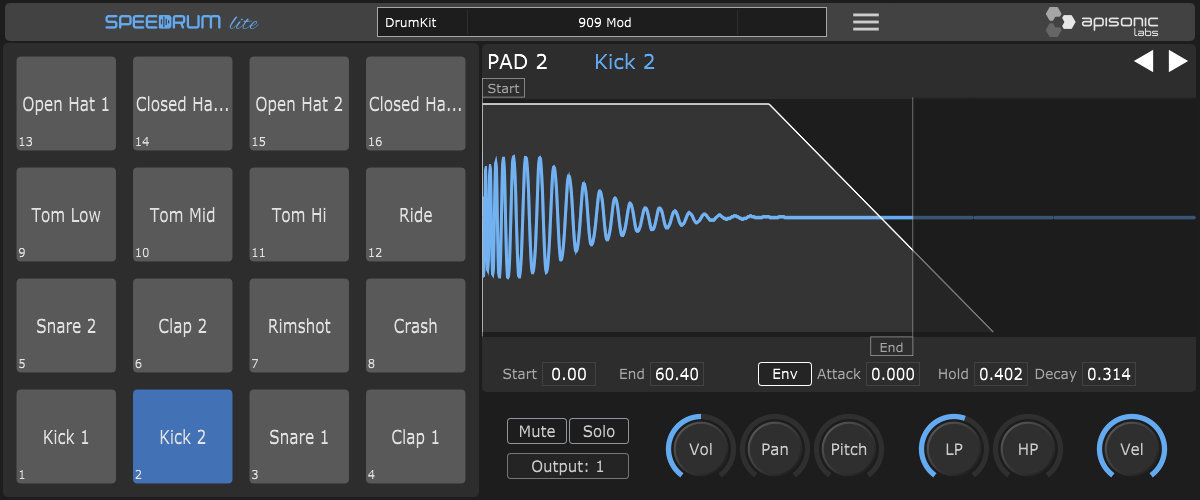Toggle Solo for the pad
This screenshot has width=1200, height=500.
point(599,431)
